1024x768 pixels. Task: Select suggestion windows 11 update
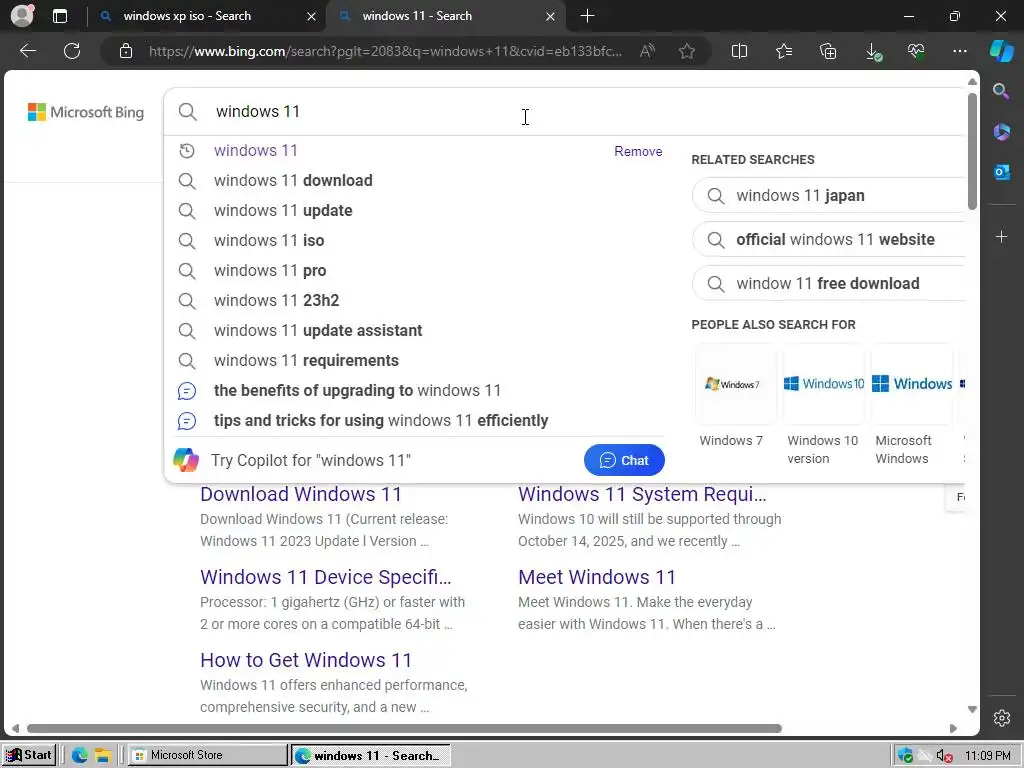click(283, 210)
